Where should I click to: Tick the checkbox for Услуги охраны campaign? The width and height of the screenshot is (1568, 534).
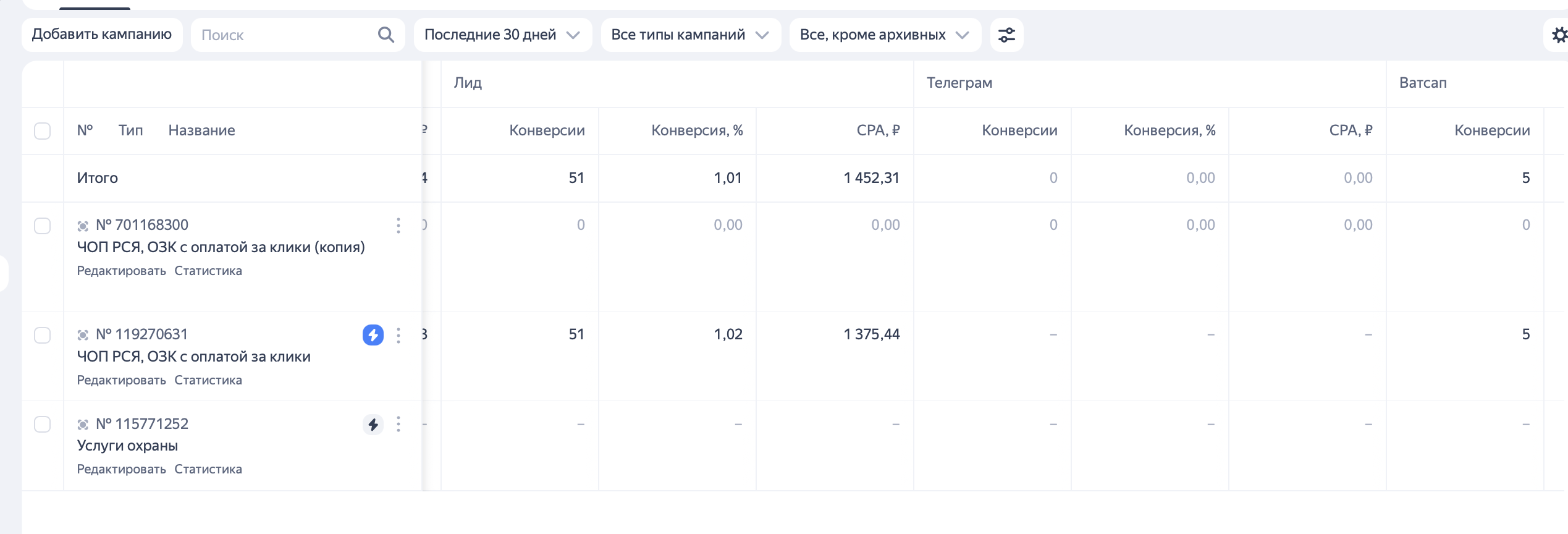point(43,424)
